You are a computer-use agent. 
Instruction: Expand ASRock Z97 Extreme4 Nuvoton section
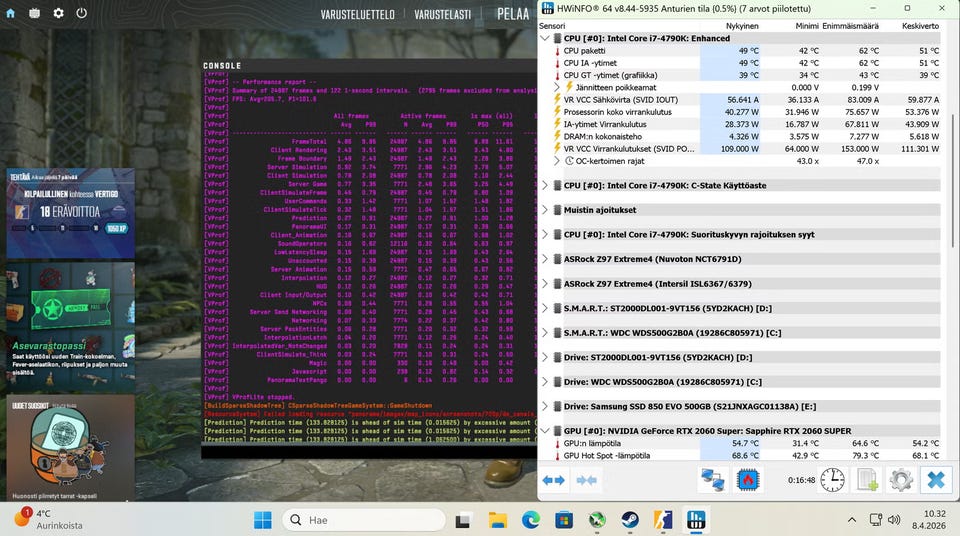coord(545,259)
